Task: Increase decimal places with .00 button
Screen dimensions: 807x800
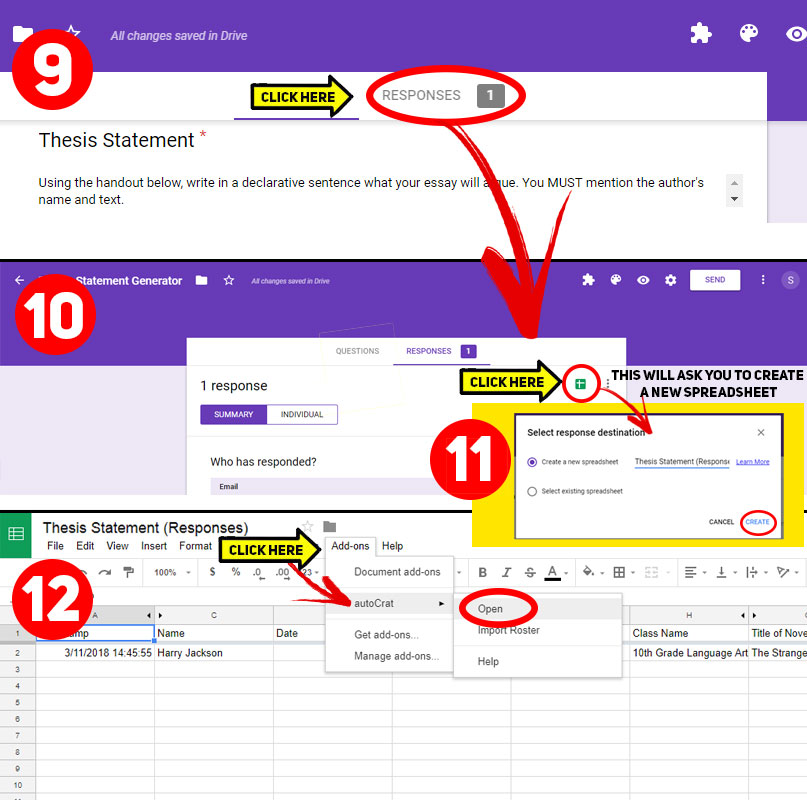Action: click(x=282, y=573)
